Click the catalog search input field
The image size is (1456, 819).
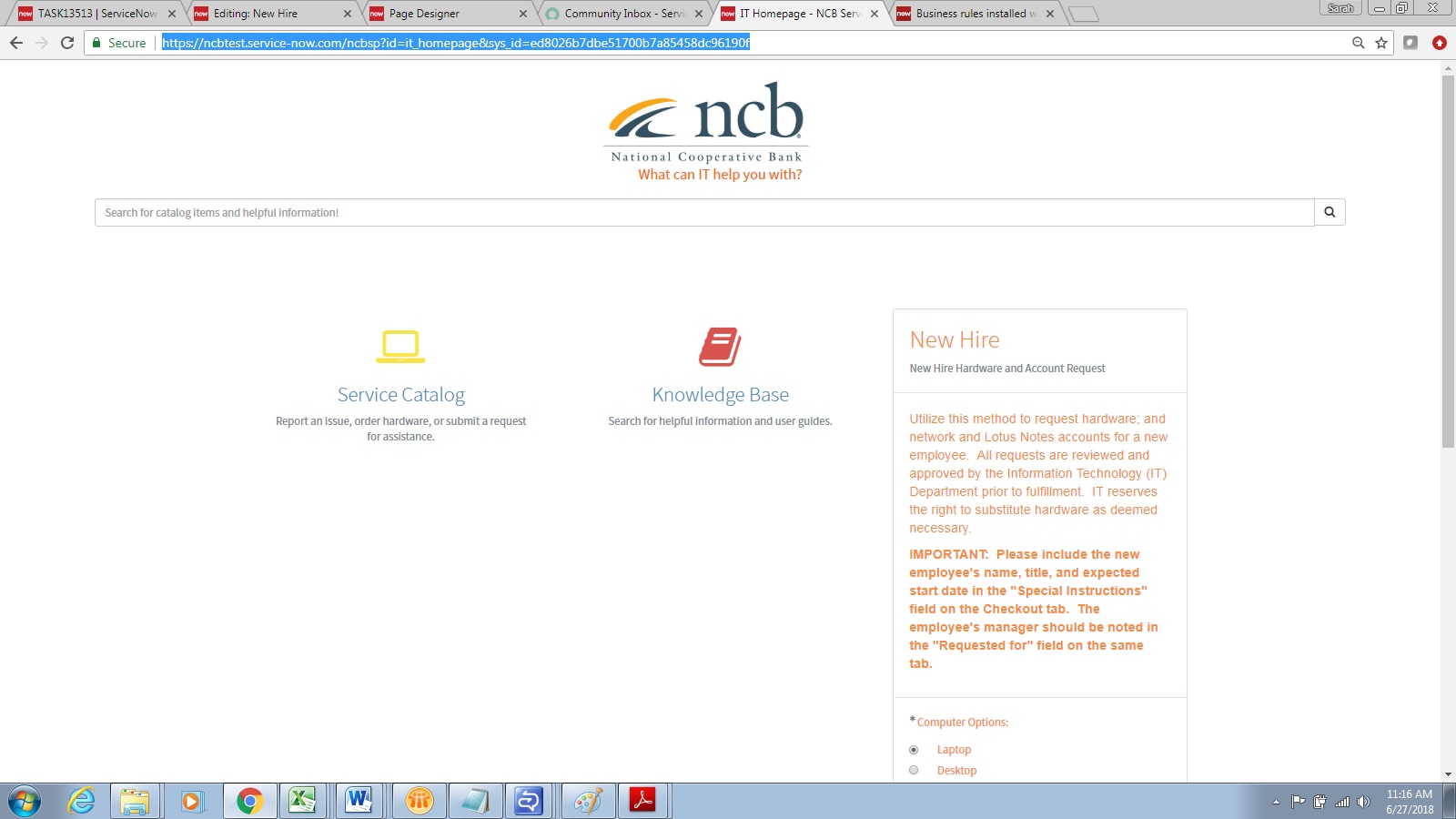click(704, 212)
